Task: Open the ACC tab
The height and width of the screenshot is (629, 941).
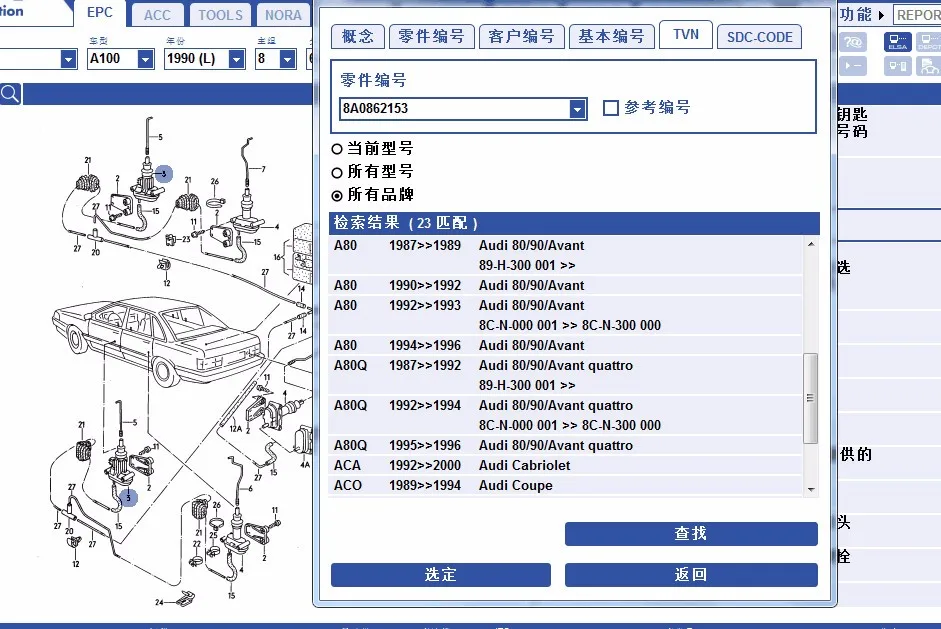Action: pos(157,15)
